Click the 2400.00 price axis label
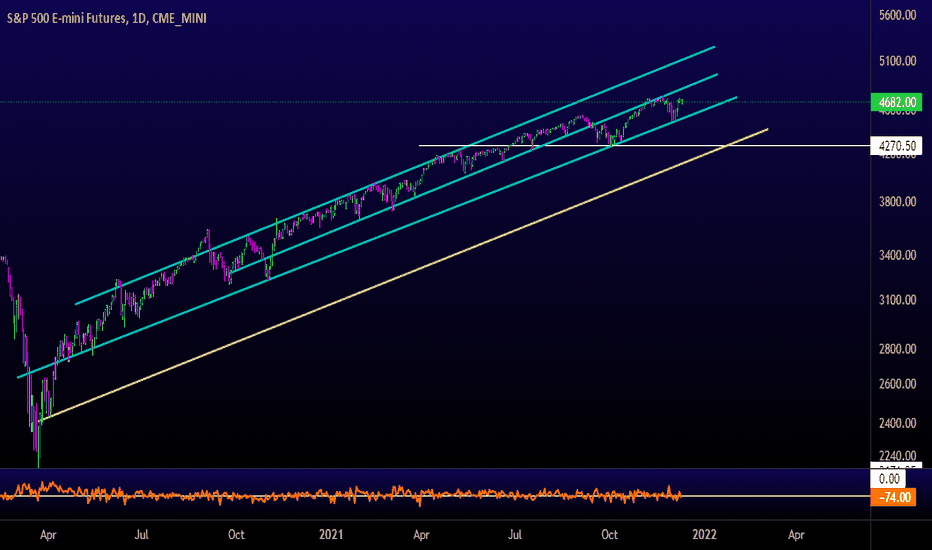The height and width of the screenshot is (550, 932). point(898,423)
